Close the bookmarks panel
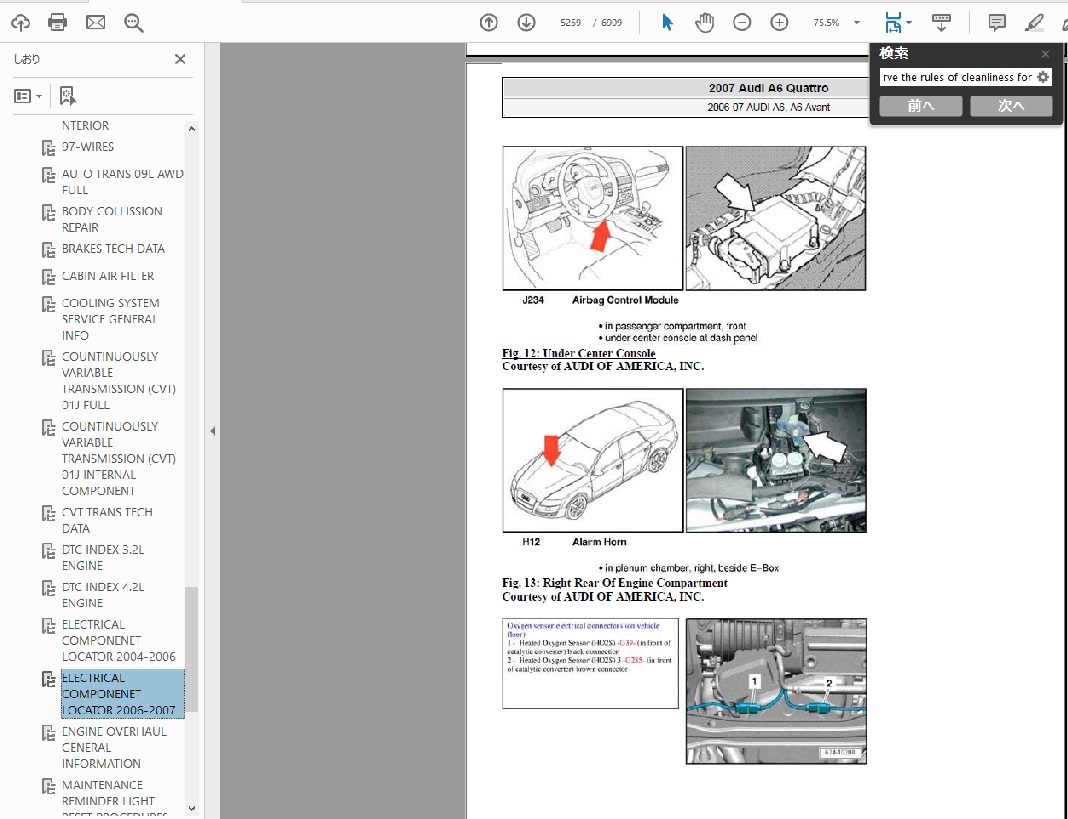This screenshot has width=1068, height=819. (x=180, y=59)
